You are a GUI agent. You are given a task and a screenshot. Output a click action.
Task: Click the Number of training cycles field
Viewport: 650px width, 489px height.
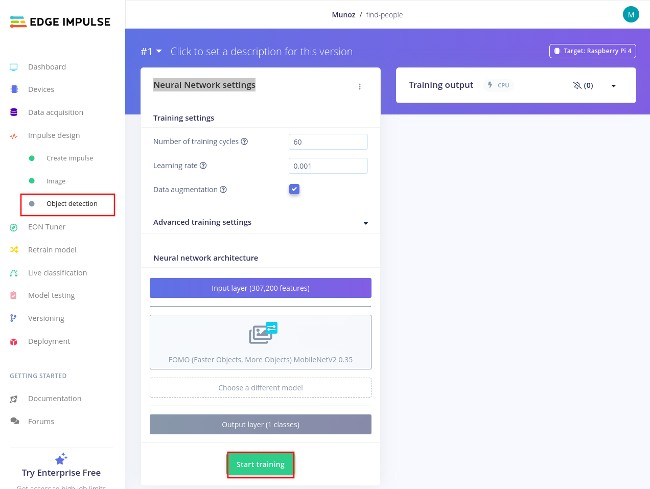(x=327, y=142)
